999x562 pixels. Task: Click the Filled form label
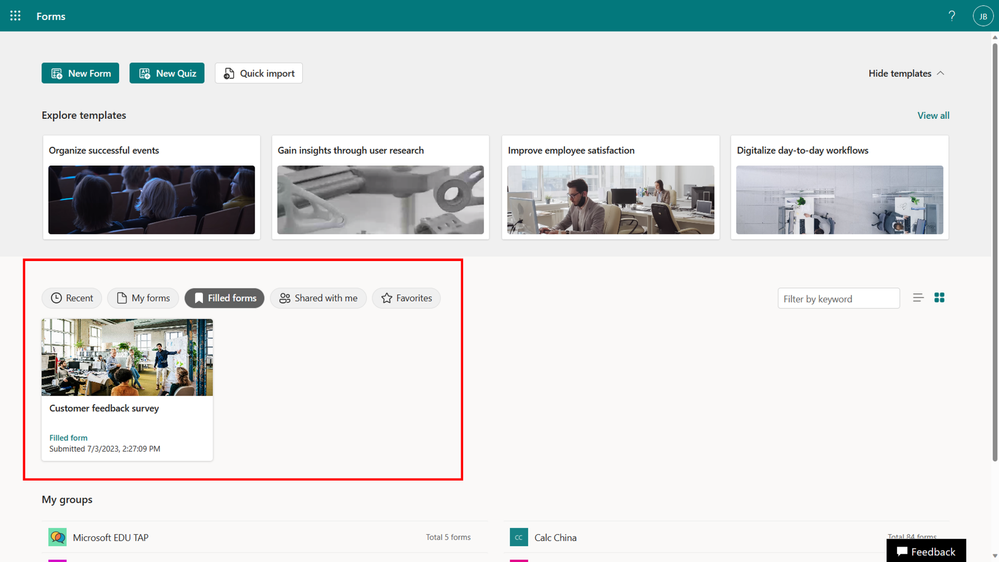68,438
